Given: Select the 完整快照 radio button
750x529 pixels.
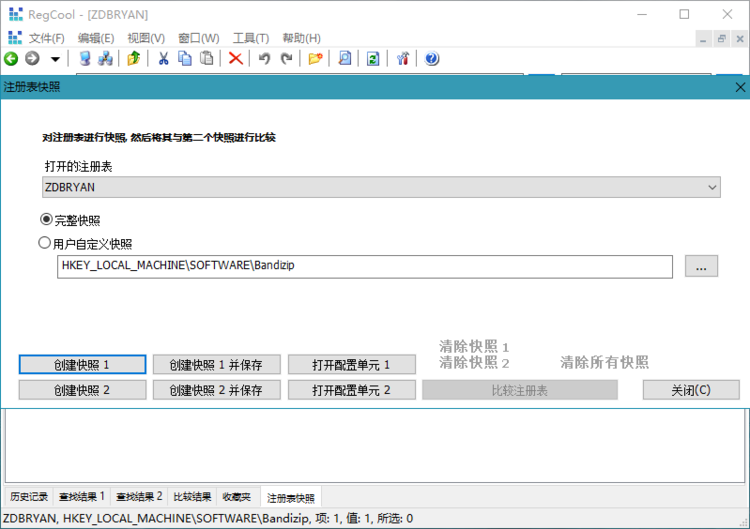Looking at the screenshot, I should [x=46, y=219].
